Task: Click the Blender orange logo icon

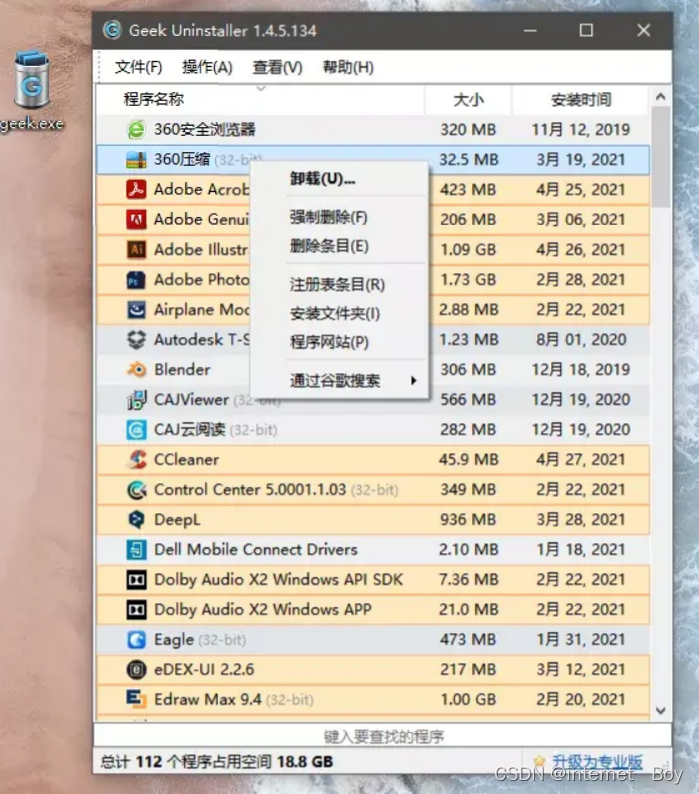Action: pyautogui.click(x=136, y=370)
